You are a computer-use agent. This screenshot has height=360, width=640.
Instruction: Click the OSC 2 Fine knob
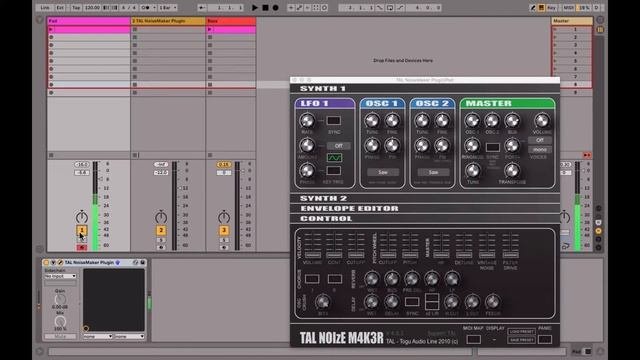[442, 120]
